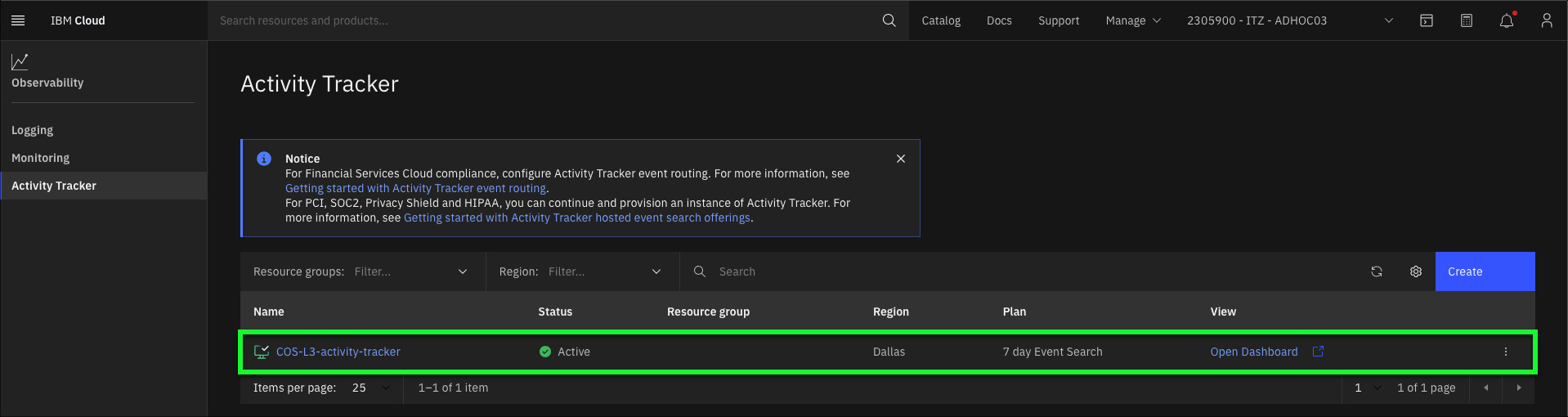The image size is (1568, 417).
Task: Sort by the Plan column header
Action: (1015, 312)
